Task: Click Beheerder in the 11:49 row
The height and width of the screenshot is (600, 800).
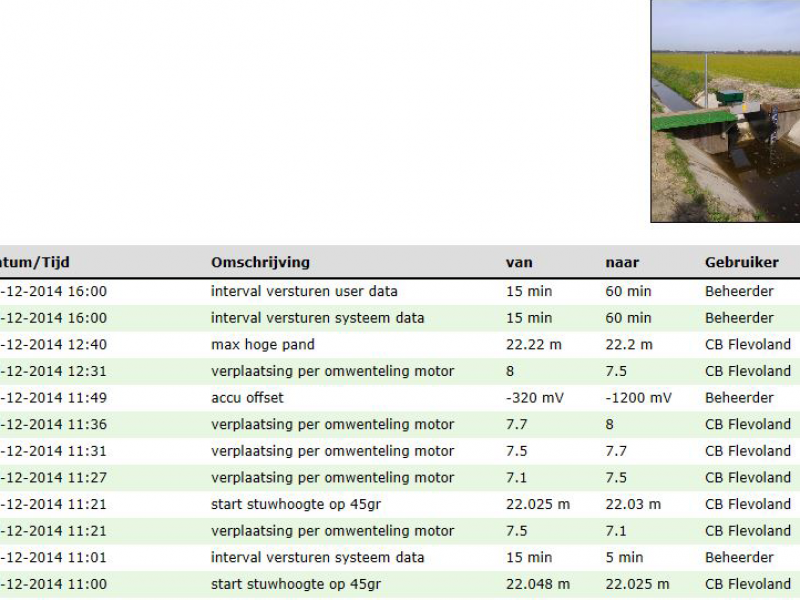Action: [x=739, y=398]
